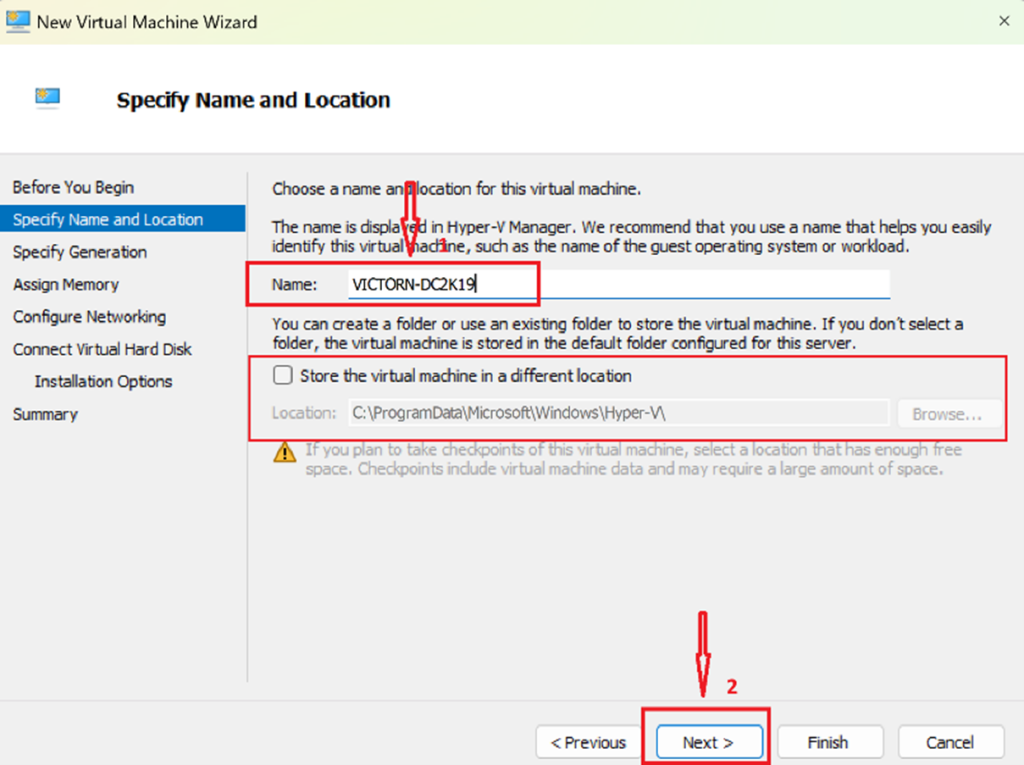Go to the Summary step

point(45,414)
